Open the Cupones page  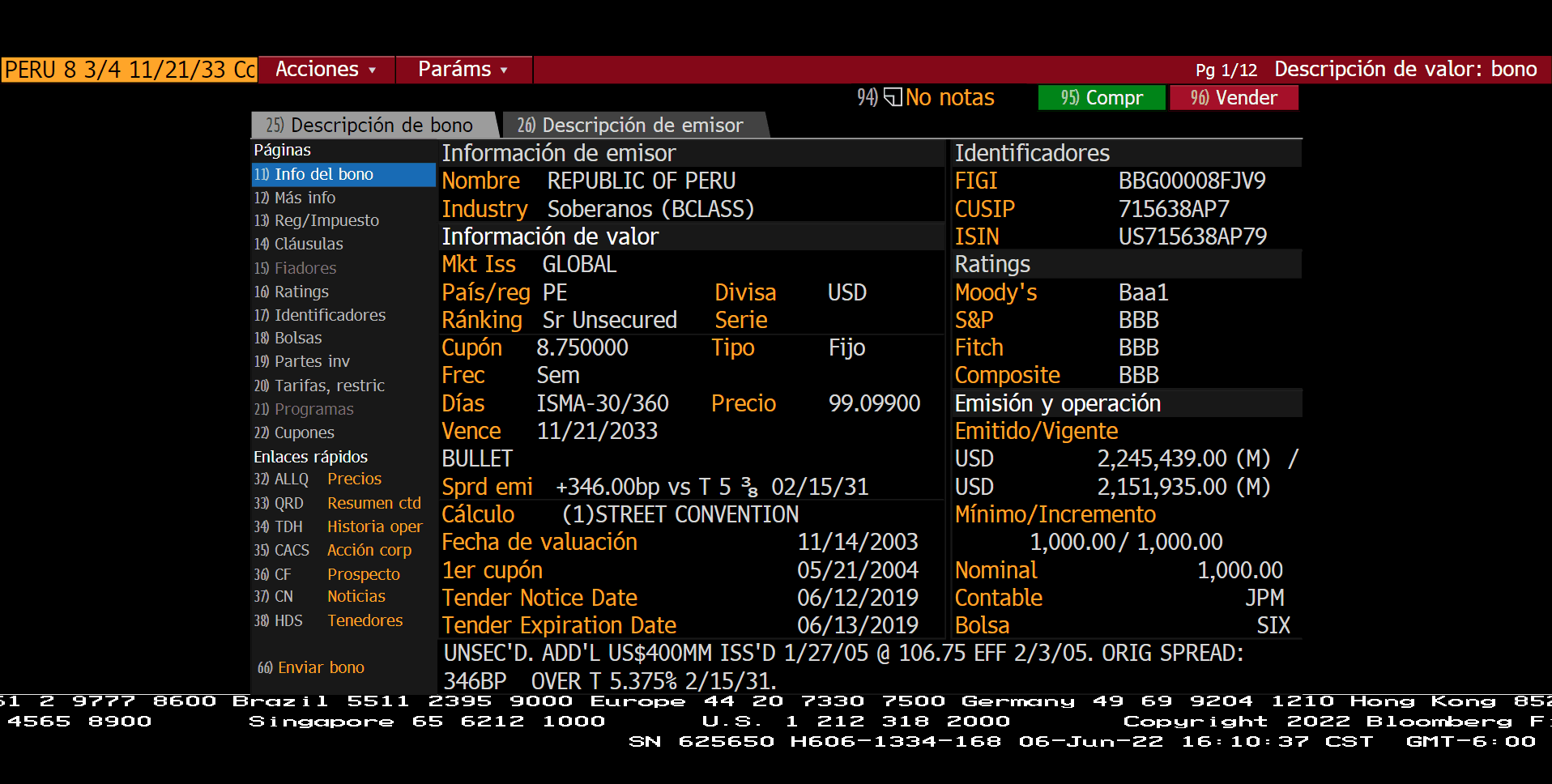(304, 432)
